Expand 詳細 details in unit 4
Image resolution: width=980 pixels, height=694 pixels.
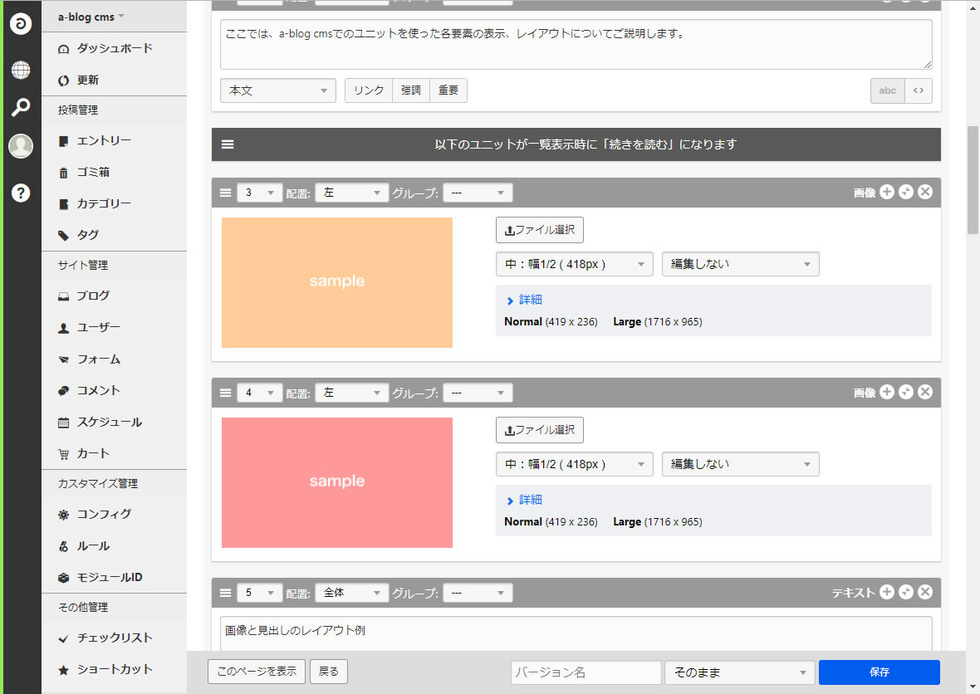tap(525, 500)
